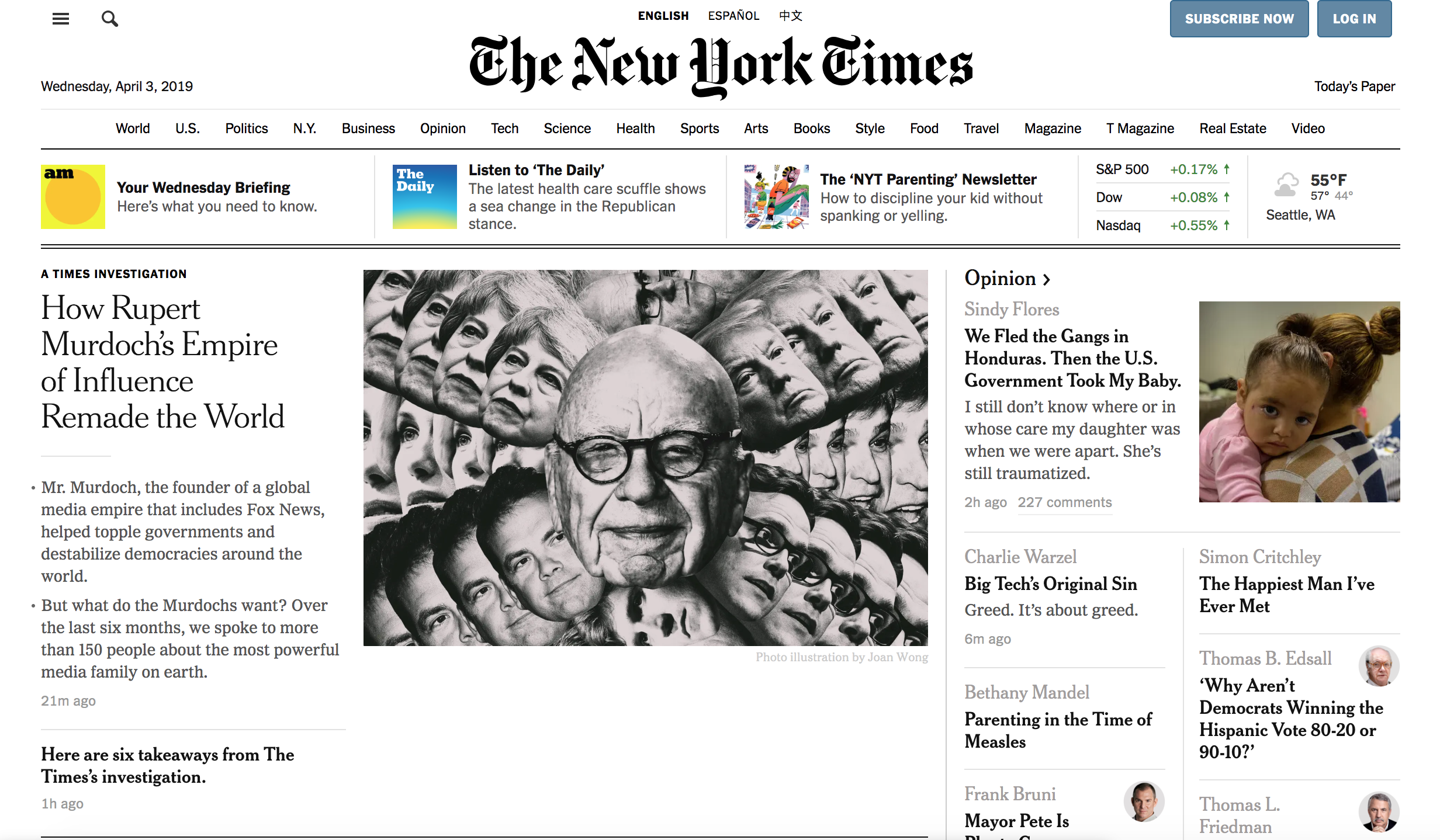Click the Murdoch photo illustration
The image size is (1440, 840).
(645, 457)
